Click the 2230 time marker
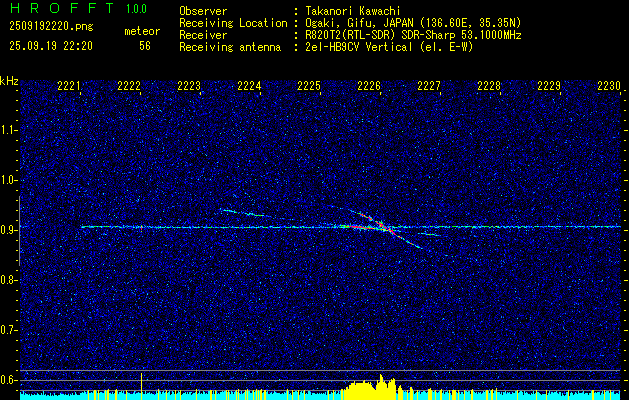The height and width of the screenshot is (400, 629). [x=609, y=86]
